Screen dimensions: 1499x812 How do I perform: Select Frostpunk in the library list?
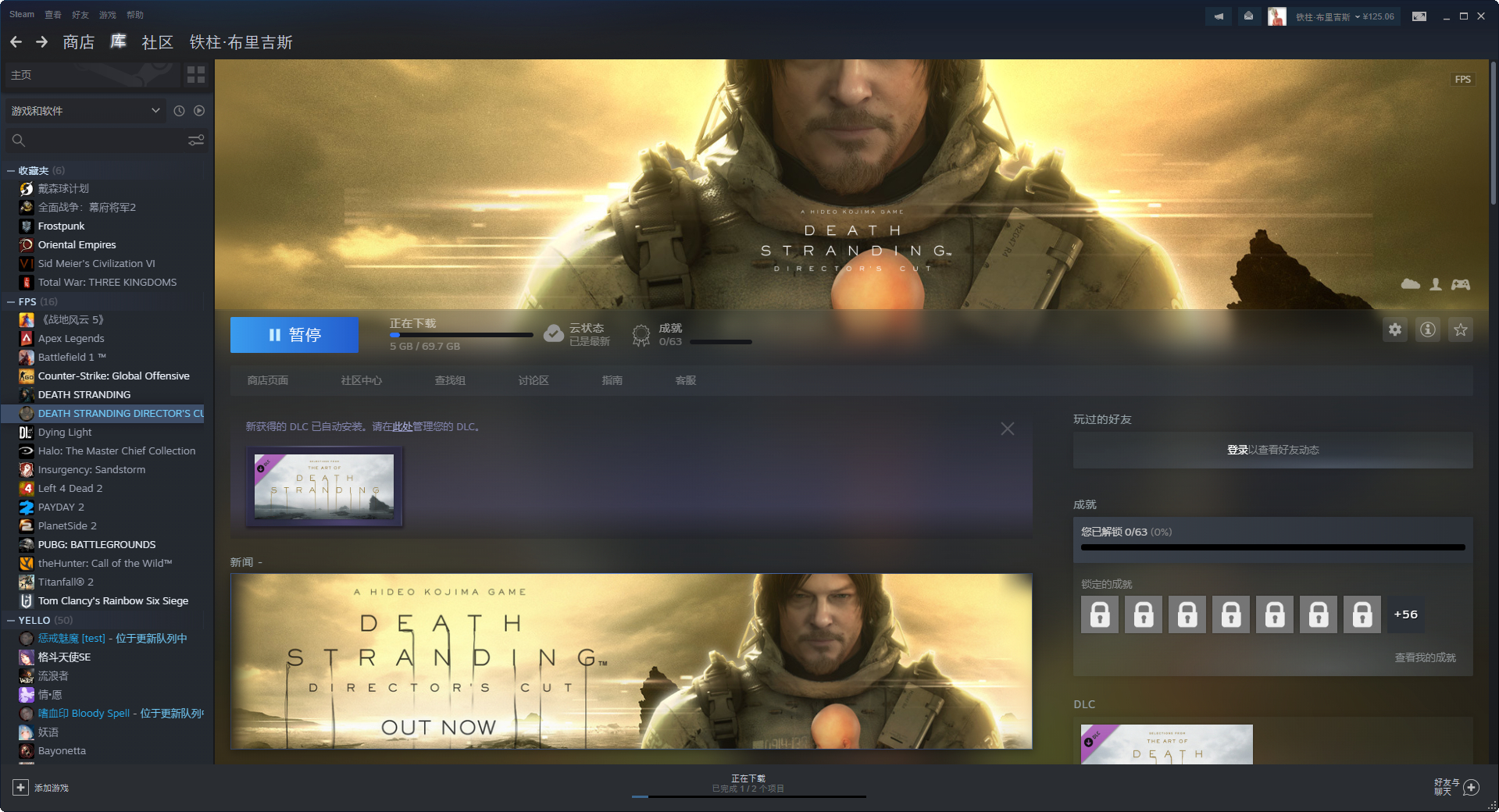pyautogui.click(x=61, y=226)
